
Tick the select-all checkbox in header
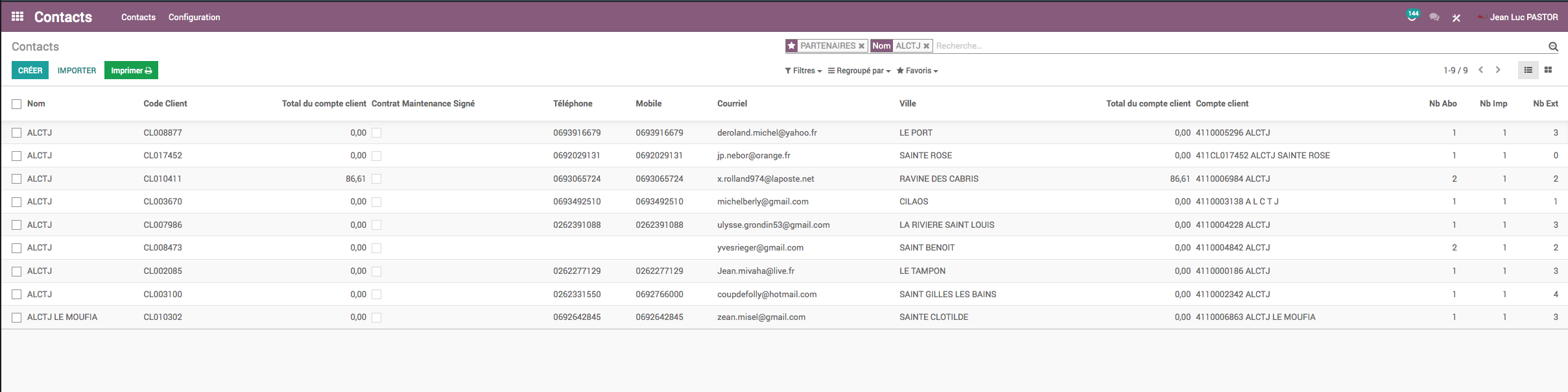click(x=17, y=104)
